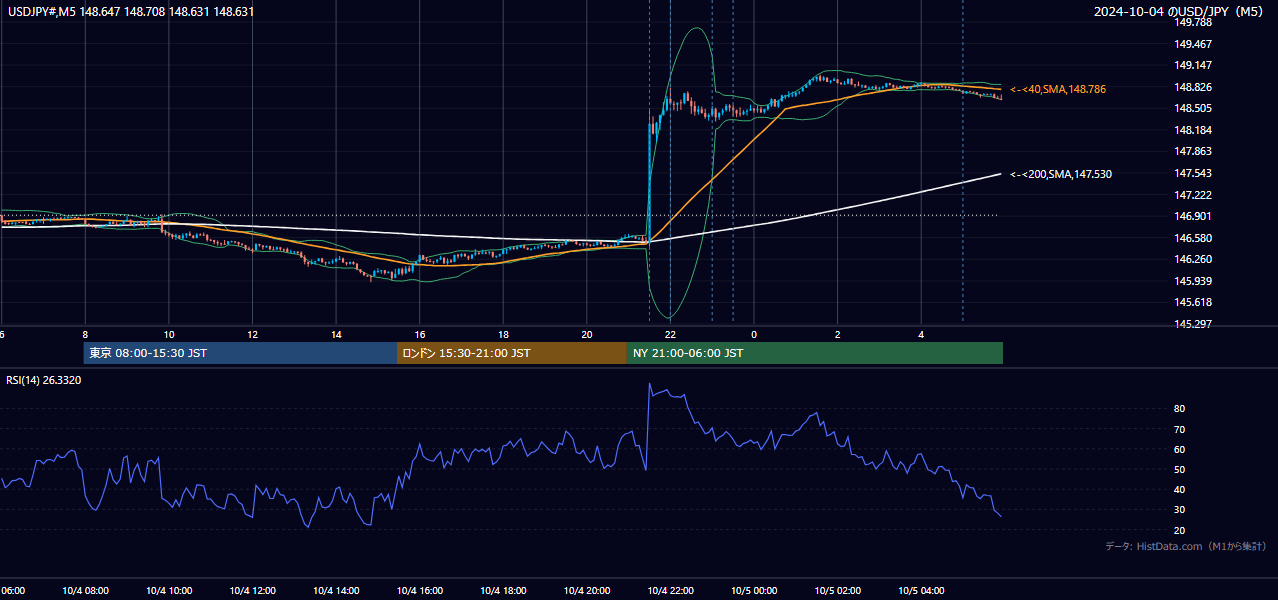The height and width of the screenshot is (600, 1278).
Task: Click RSI scale value 30
Action: tap(1180, 510)
